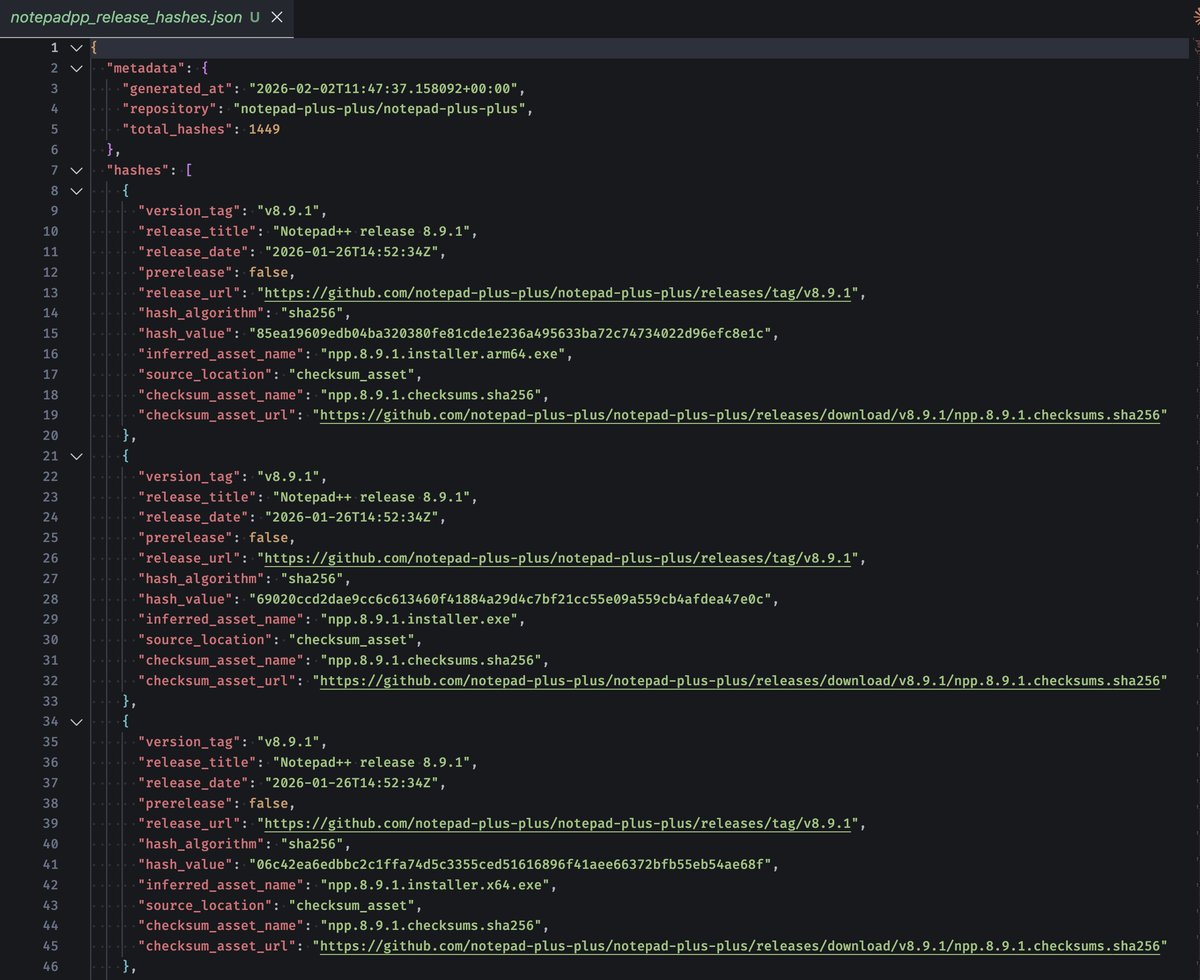Select line number 46 in the gutter

52,966
